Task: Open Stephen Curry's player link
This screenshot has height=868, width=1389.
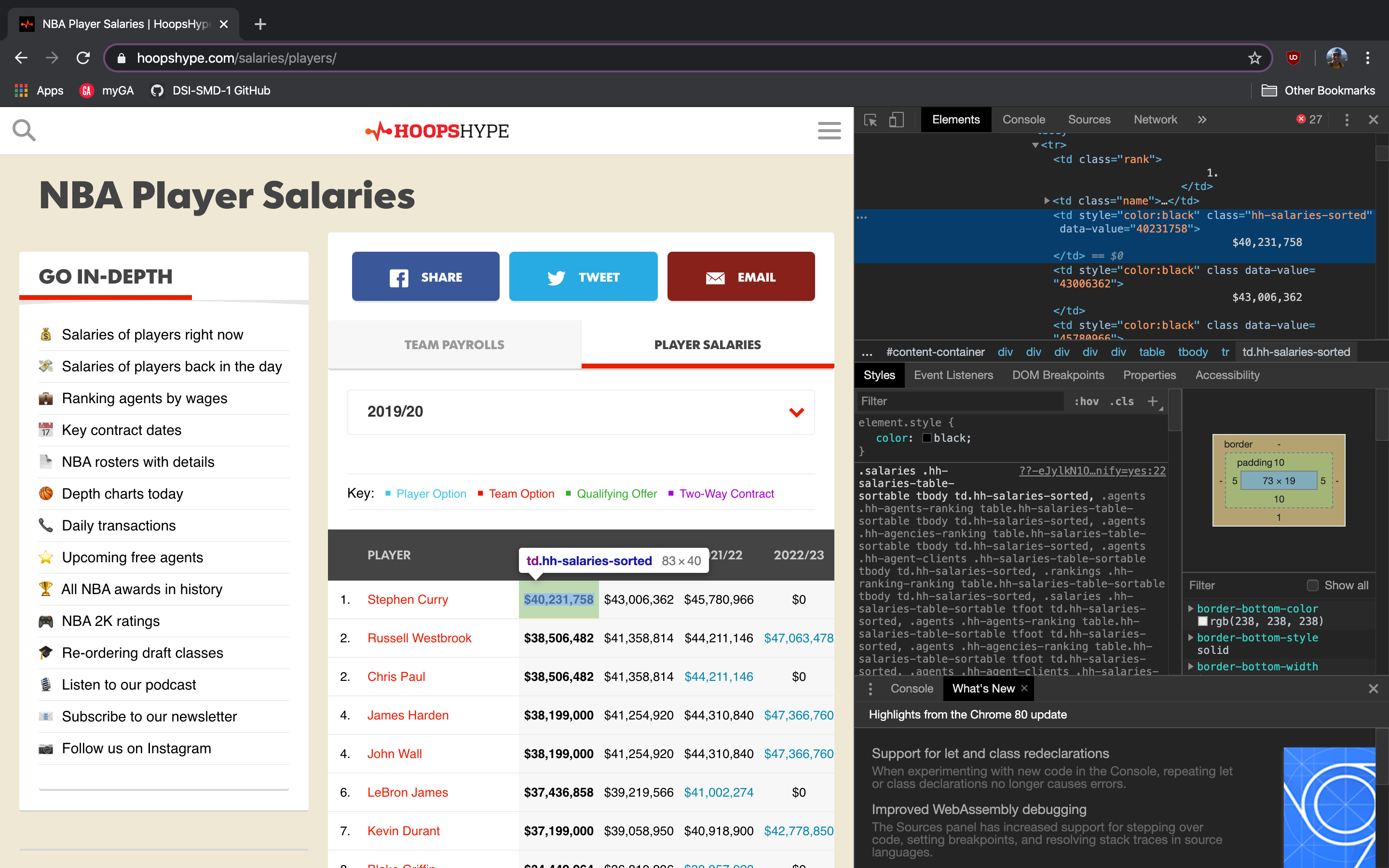Action: [x=408, y=599]
